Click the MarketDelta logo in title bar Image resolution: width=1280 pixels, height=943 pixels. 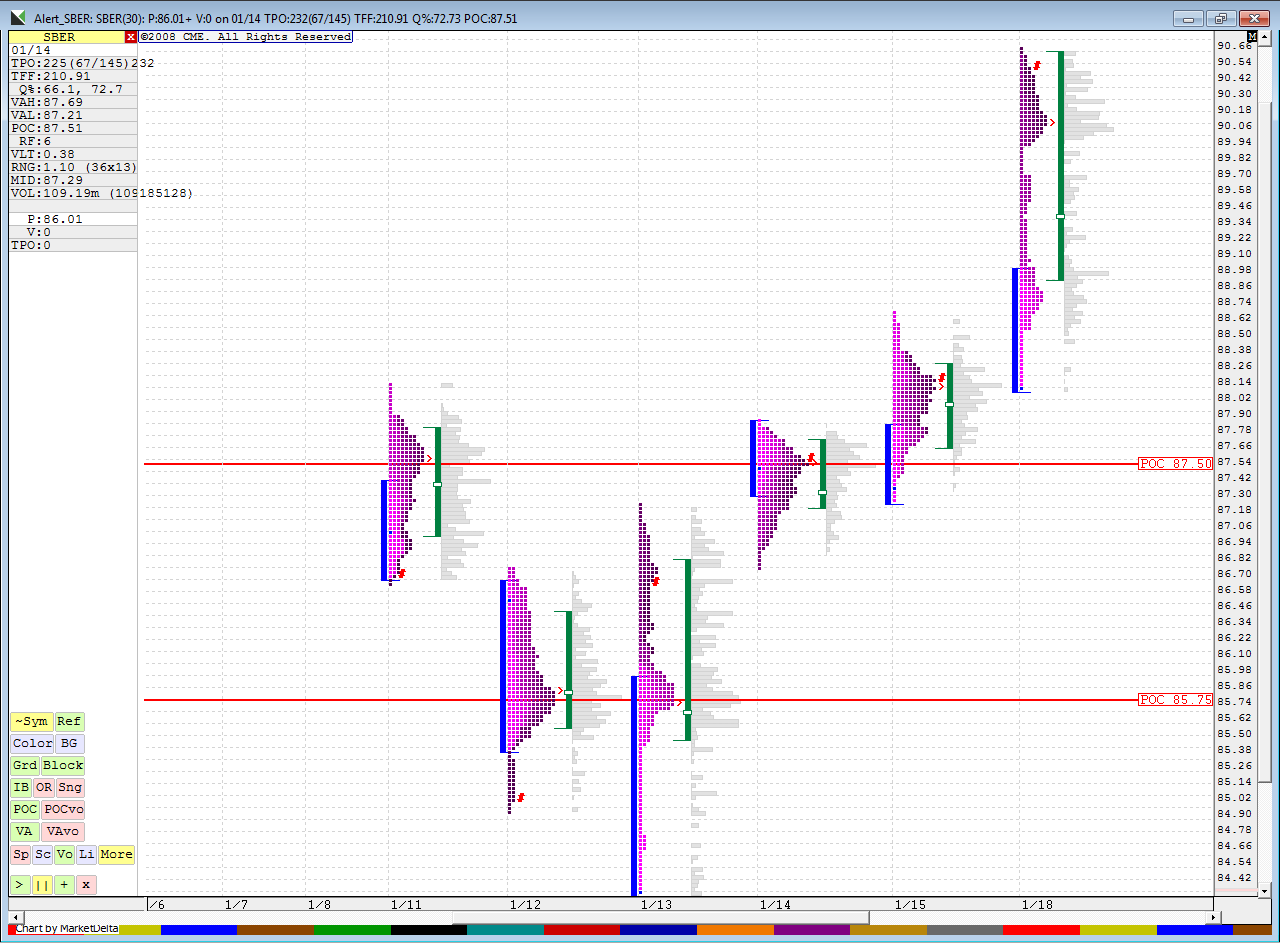17,17
